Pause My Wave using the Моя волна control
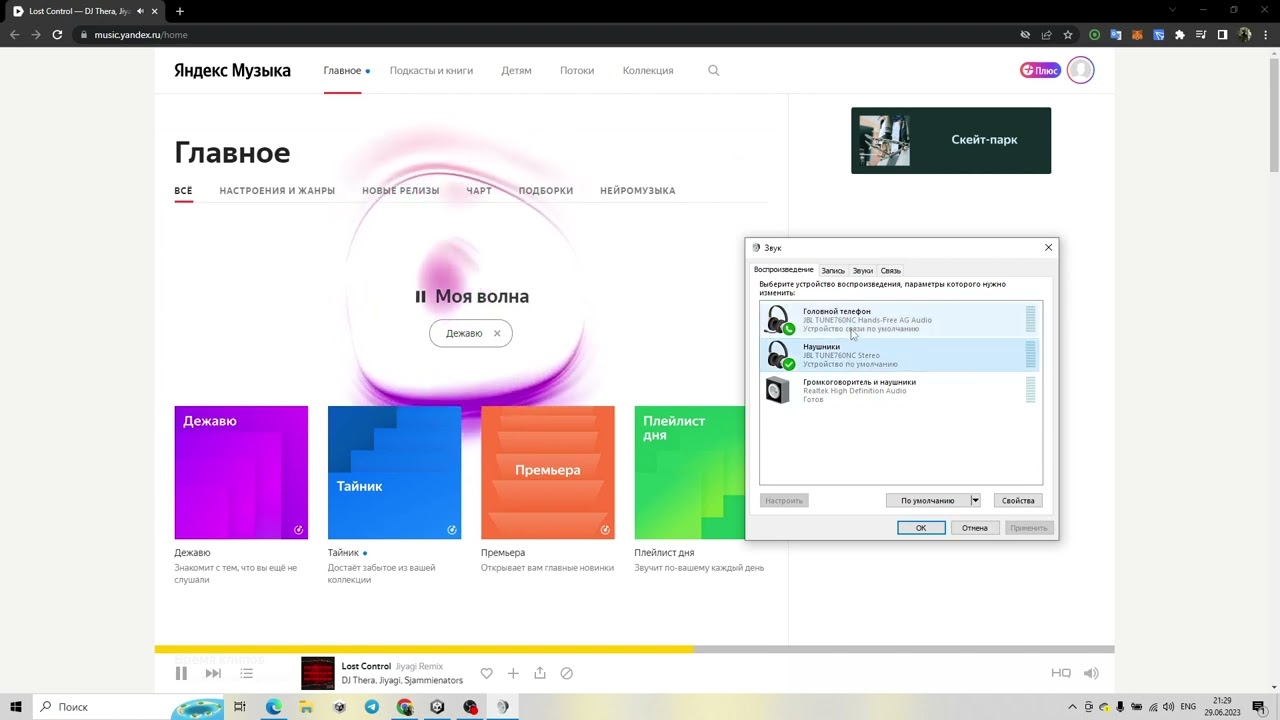Viewport: 1280px width, 720px height. point(472,296)
